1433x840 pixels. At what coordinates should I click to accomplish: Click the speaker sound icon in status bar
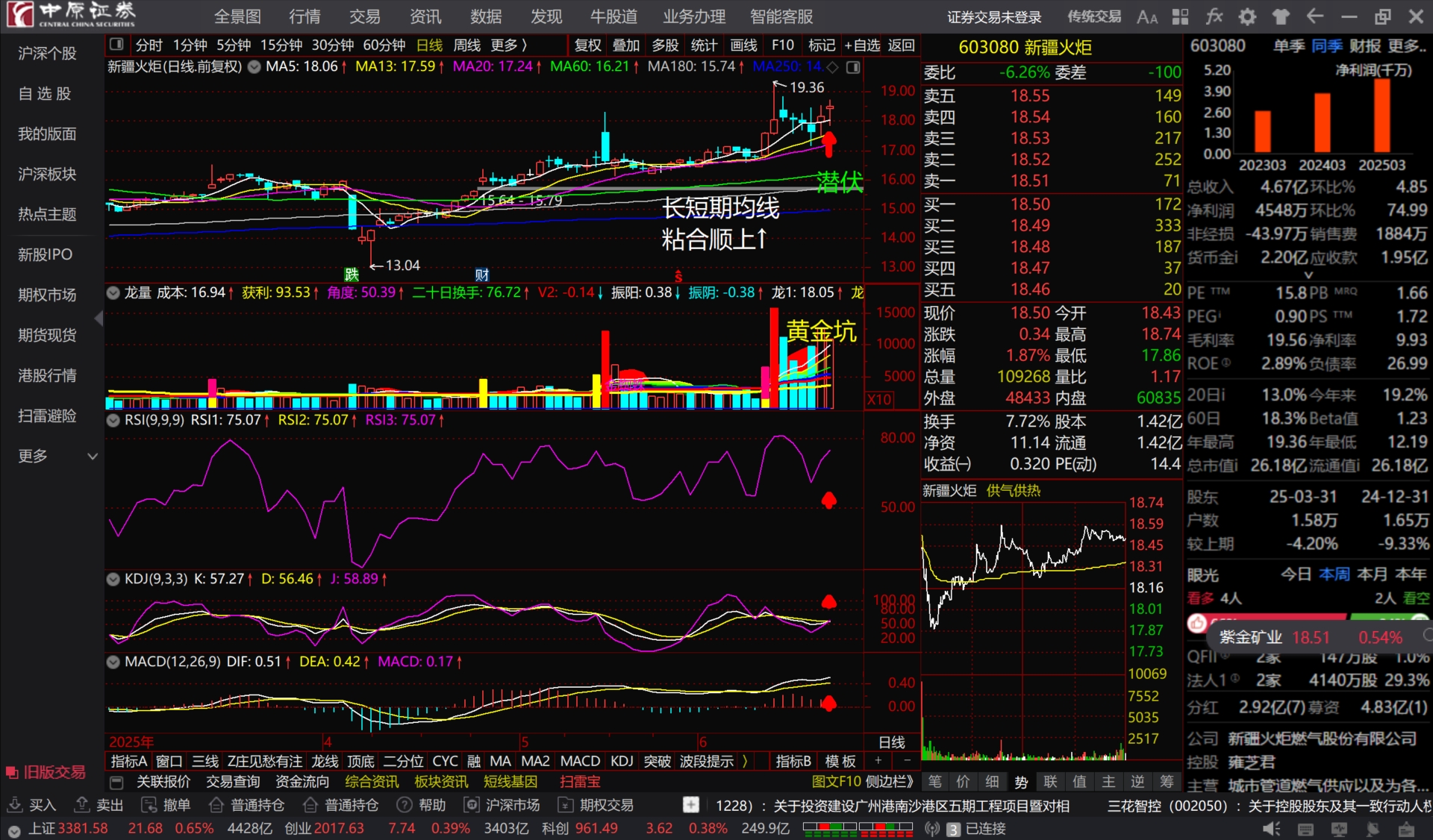(1272, 829)
